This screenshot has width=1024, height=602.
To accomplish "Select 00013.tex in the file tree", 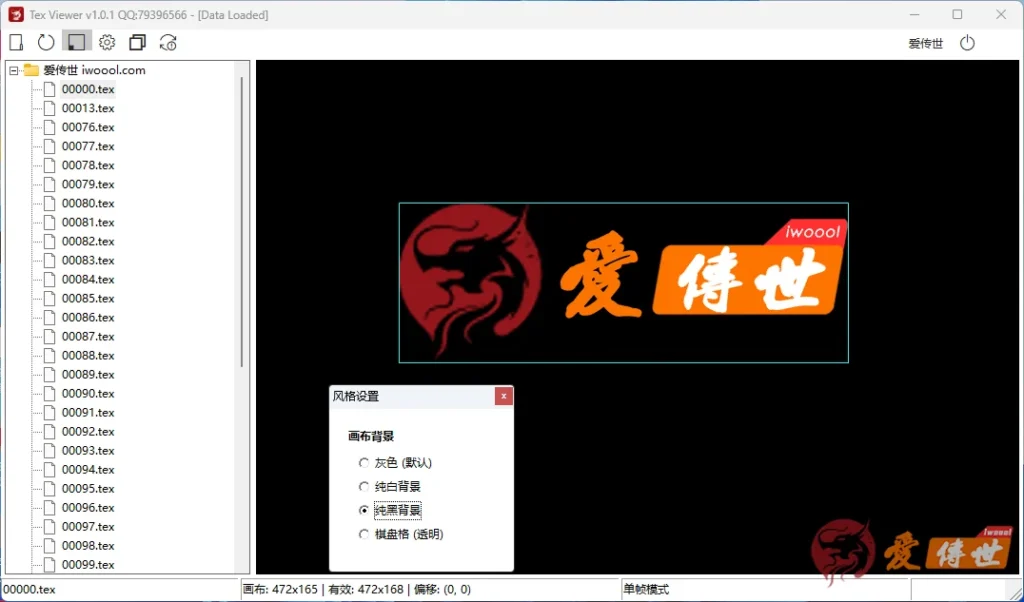I will 88,108.
